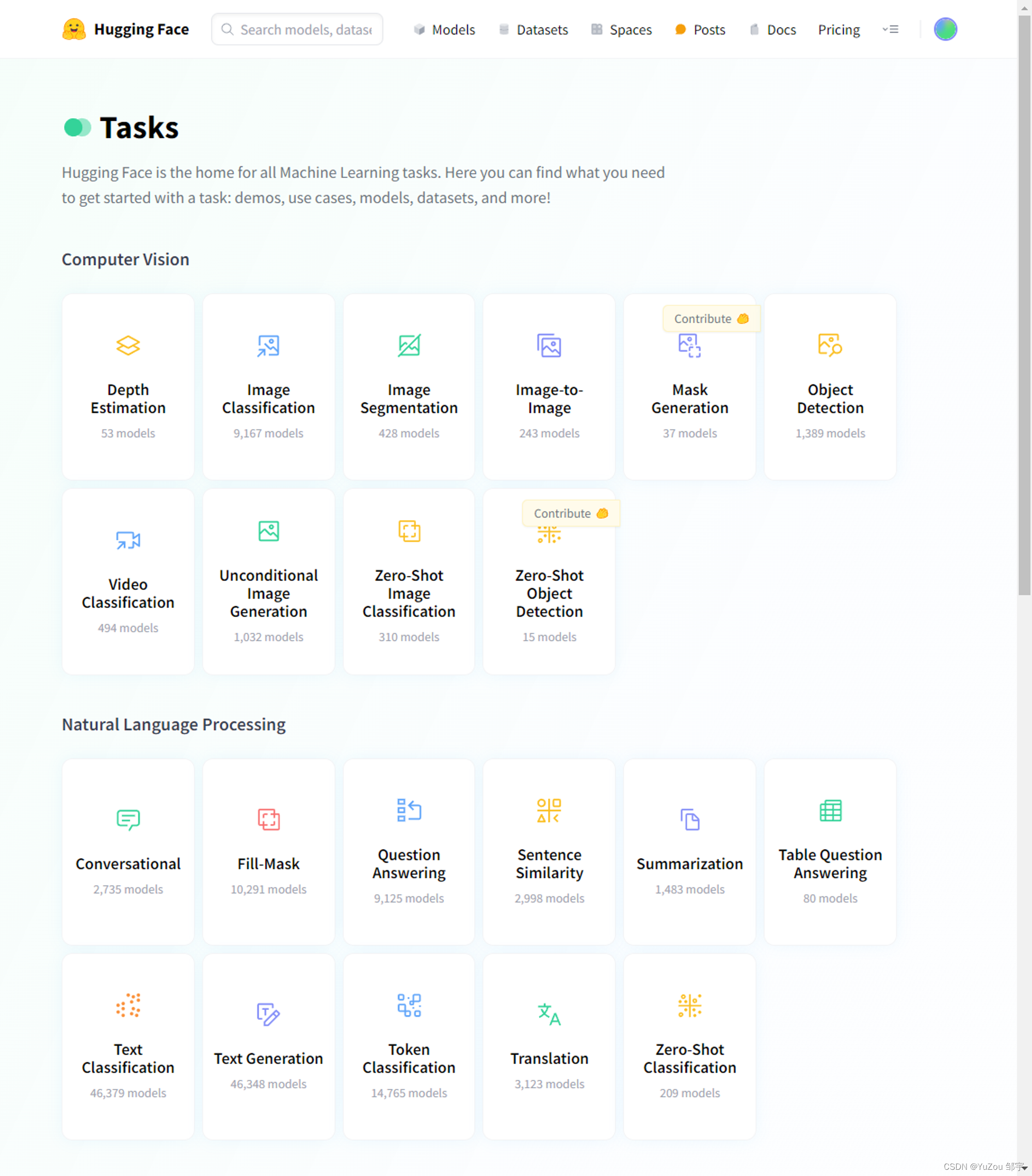Open the Pricing link

tap(838, 30)
